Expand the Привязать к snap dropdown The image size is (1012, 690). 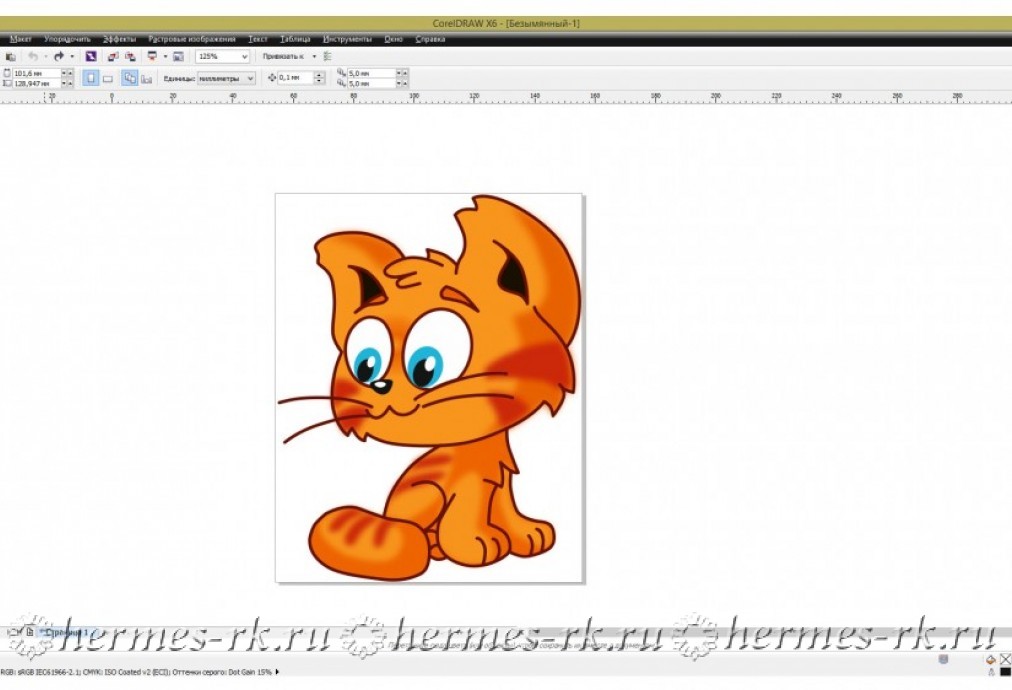pyautogui.click(x=313, y=57)
